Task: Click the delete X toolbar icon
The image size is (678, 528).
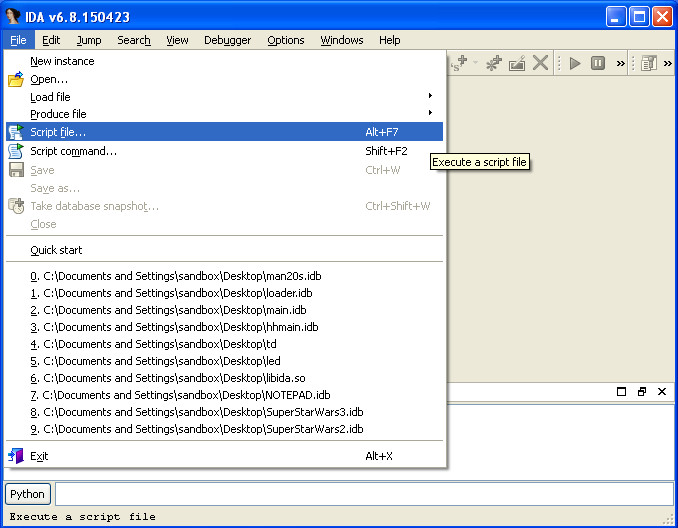Action: [540, 63]
